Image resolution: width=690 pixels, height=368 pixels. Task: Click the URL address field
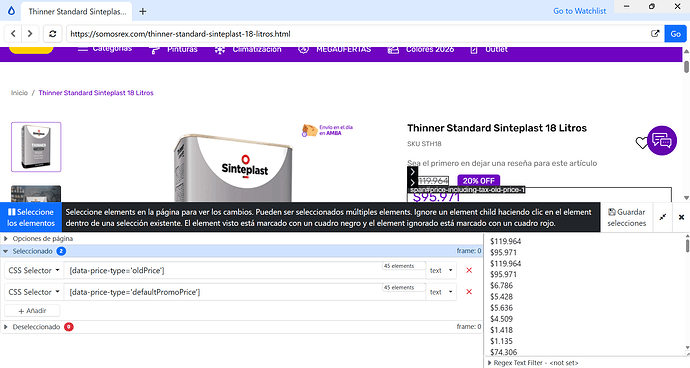click(x=357, y=34)
